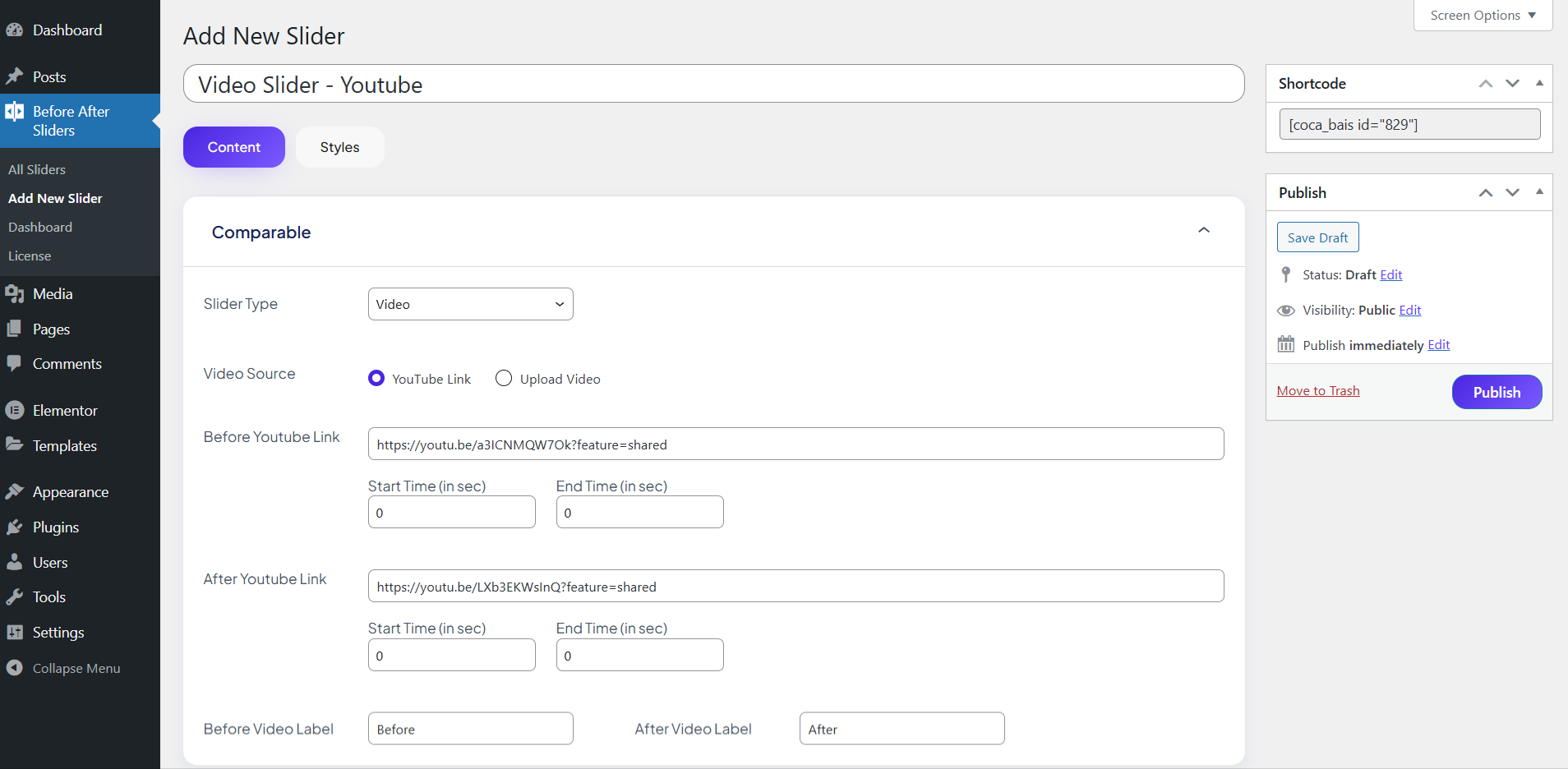Click the Tools wrench icon
The height and width of the screenshot is (769, 1568).
tap(14, 597)
